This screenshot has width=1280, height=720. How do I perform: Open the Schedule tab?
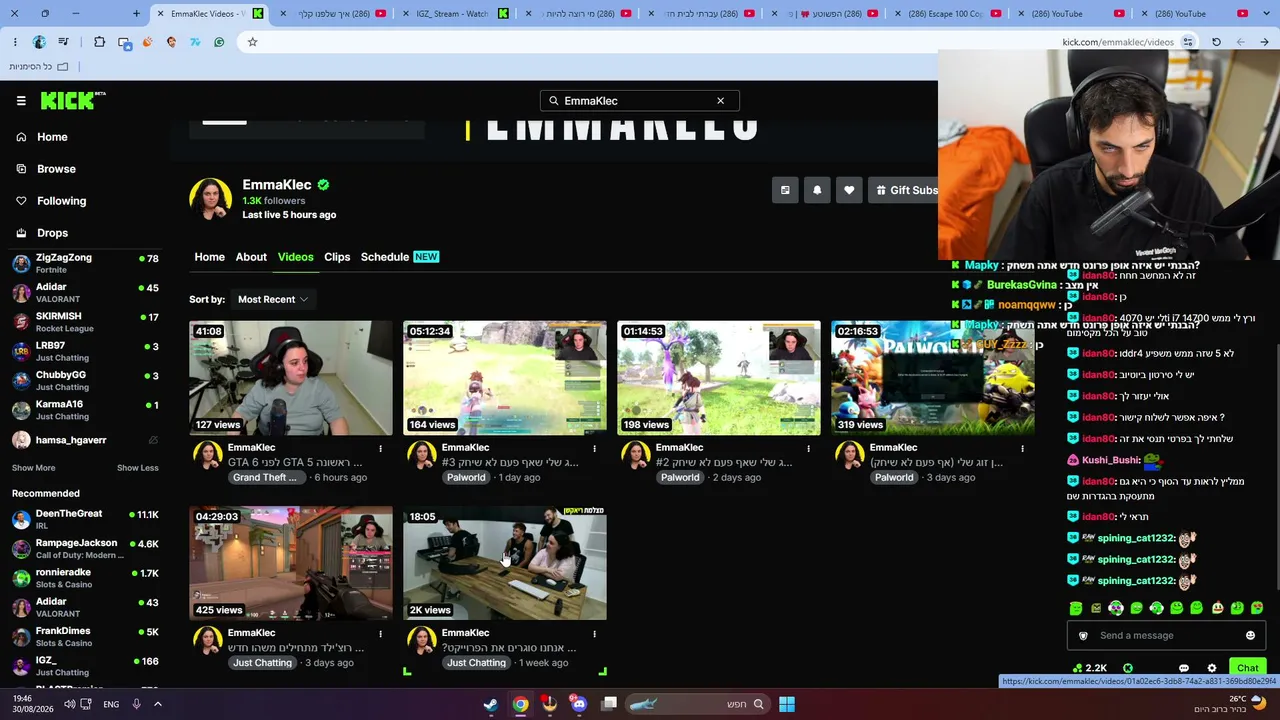tap(399, 257)
